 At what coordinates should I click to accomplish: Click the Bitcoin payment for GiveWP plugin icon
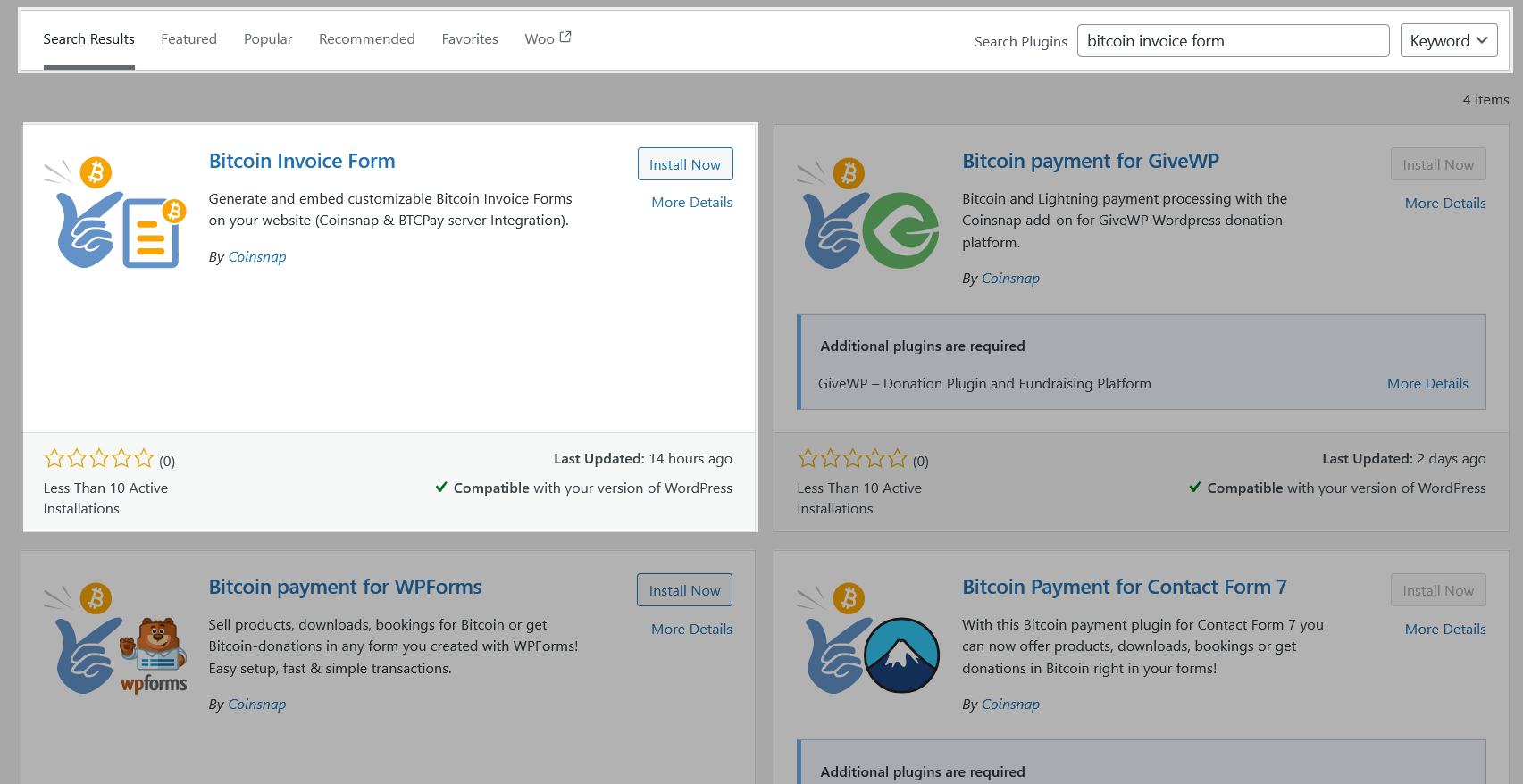pos(868,213)
